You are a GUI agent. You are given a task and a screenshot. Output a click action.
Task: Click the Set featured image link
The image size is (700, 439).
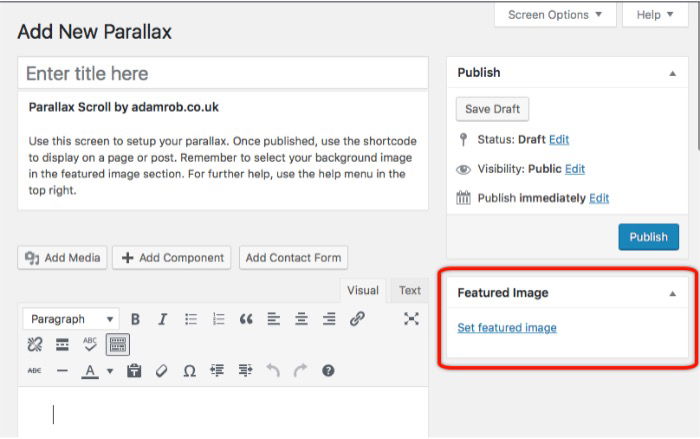point(507,328)
